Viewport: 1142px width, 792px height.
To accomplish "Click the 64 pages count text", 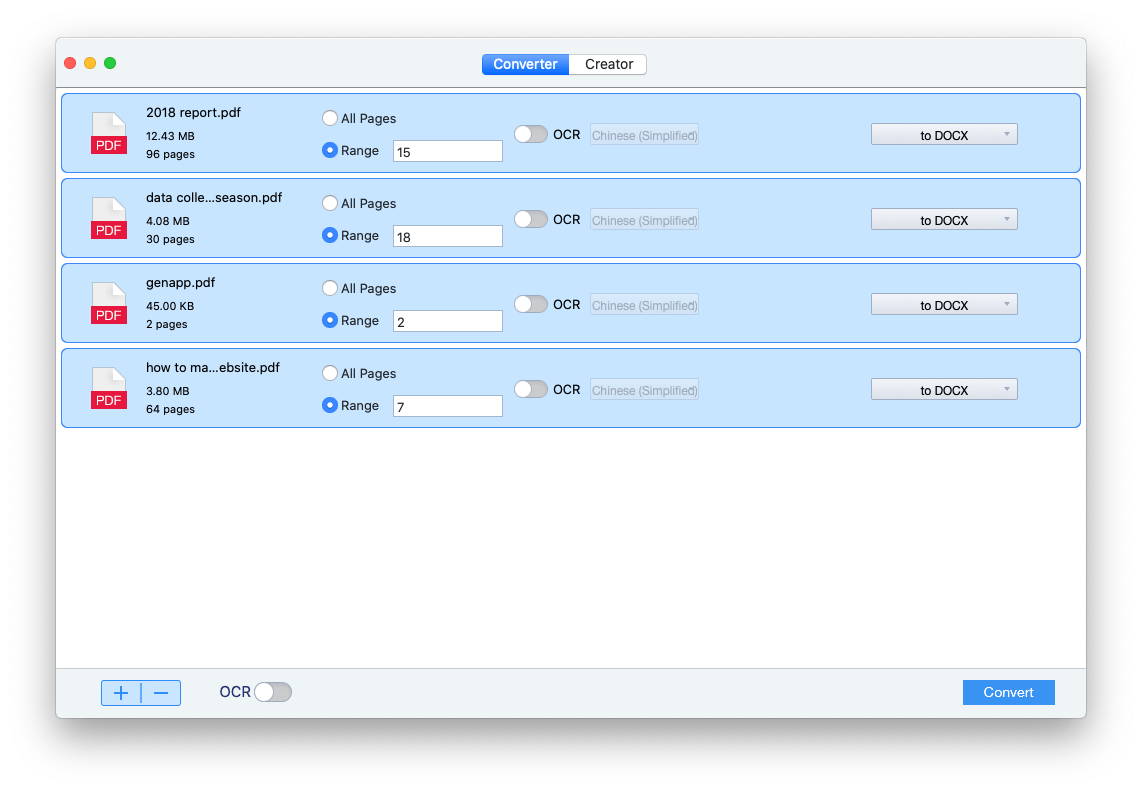I will 170,409.
